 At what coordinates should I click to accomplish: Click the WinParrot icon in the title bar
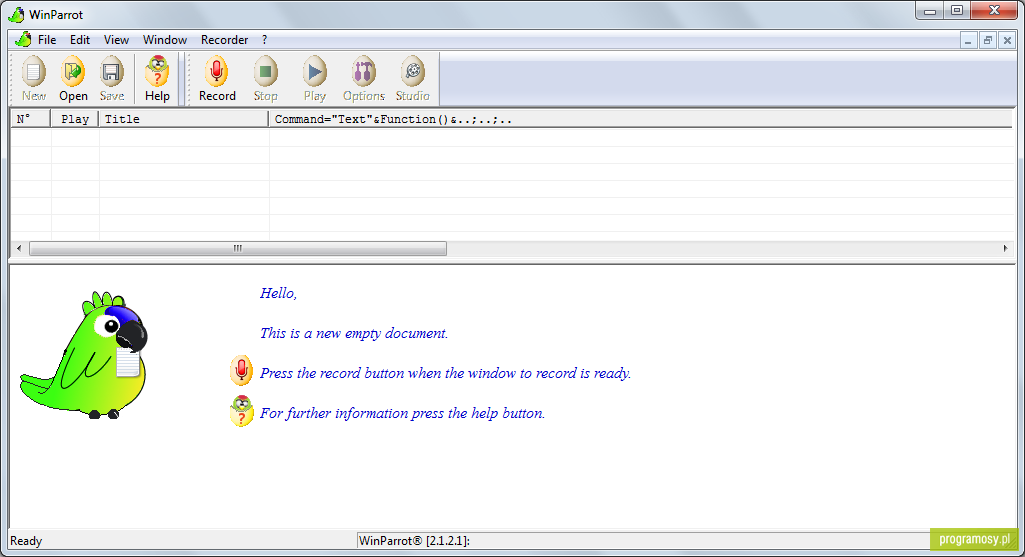pos(16,14)
